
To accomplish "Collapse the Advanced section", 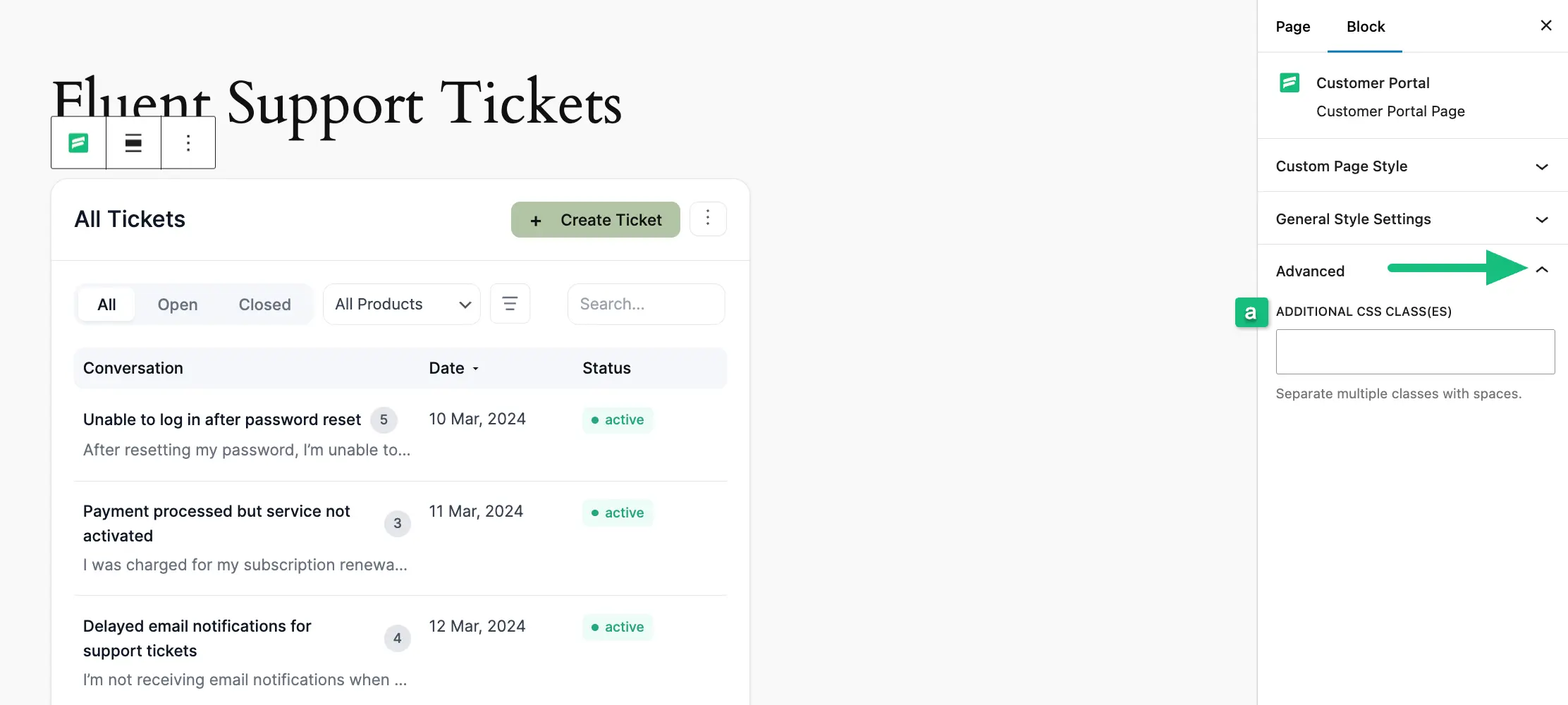I will [1542, 270].
